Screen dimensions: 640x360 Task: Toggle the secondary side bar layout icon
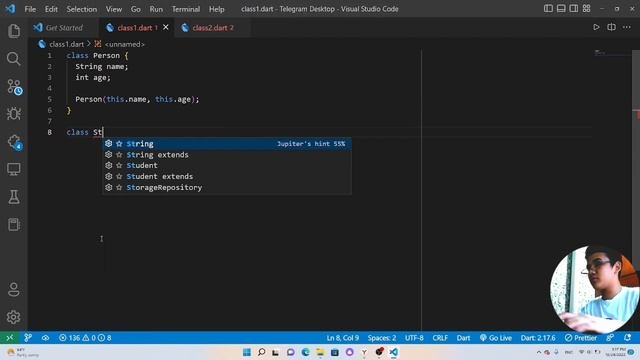coord(573,9)
